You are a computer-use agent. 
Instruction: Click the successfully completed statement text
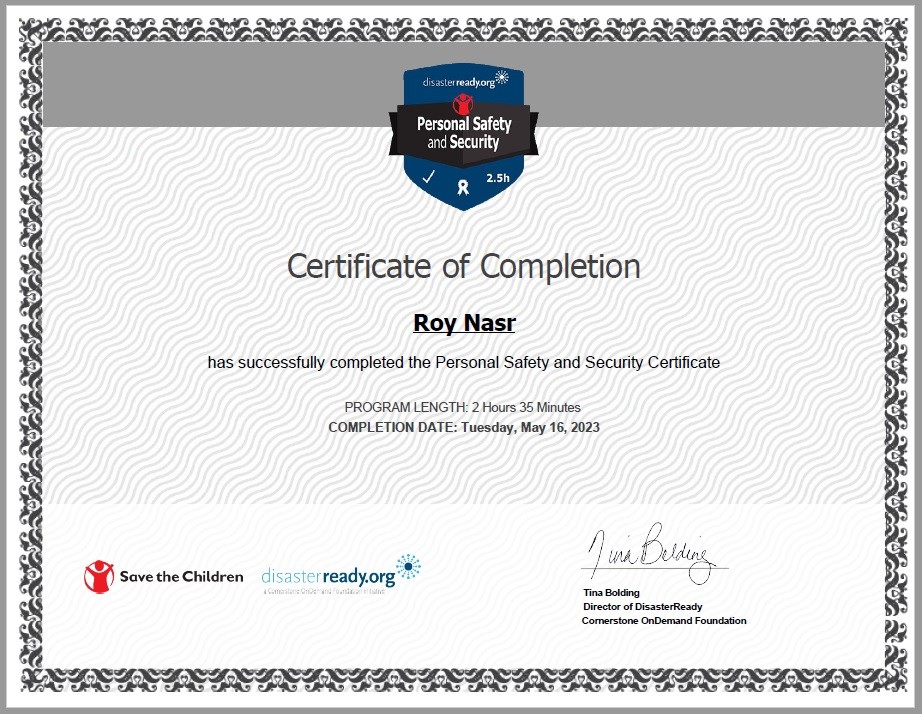point(463,363)
